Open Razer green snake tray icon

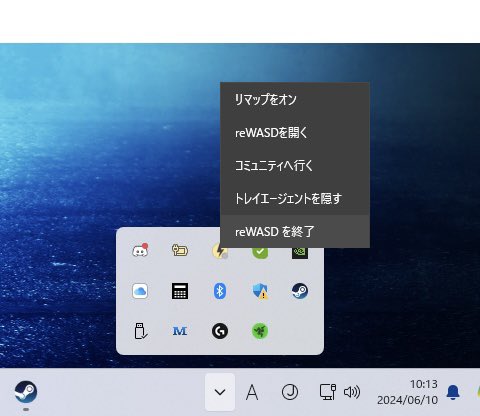pos(260,331)
